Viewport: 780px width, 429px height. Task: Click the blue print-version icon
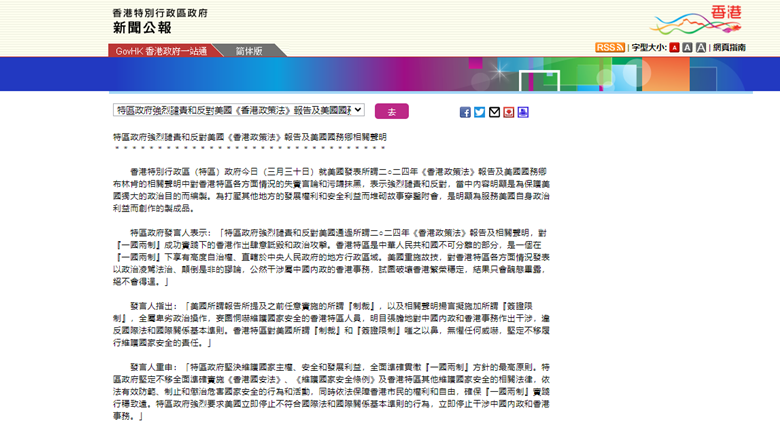coord(523,112)
